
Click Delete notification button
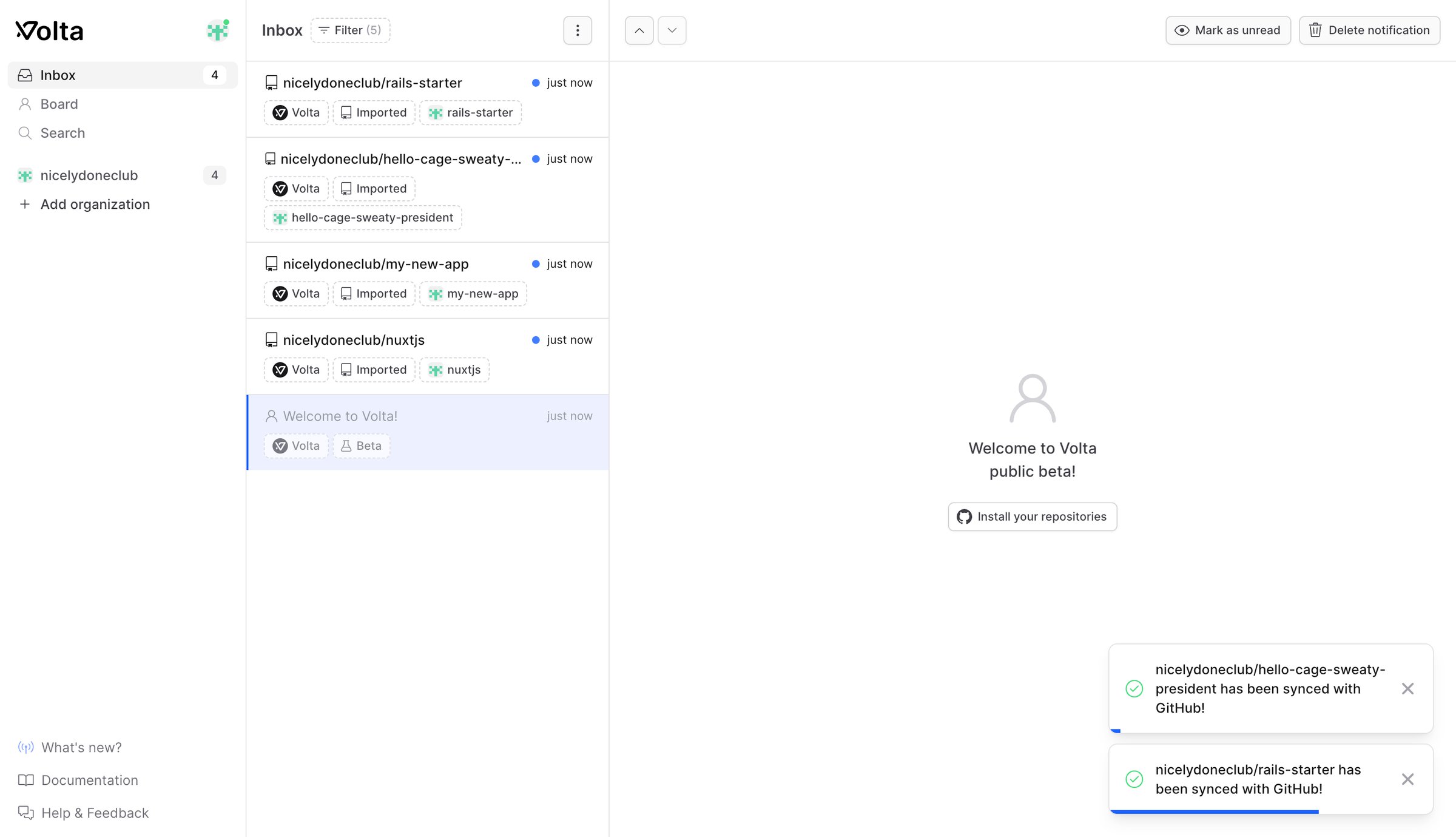(x=1369, y=30)
